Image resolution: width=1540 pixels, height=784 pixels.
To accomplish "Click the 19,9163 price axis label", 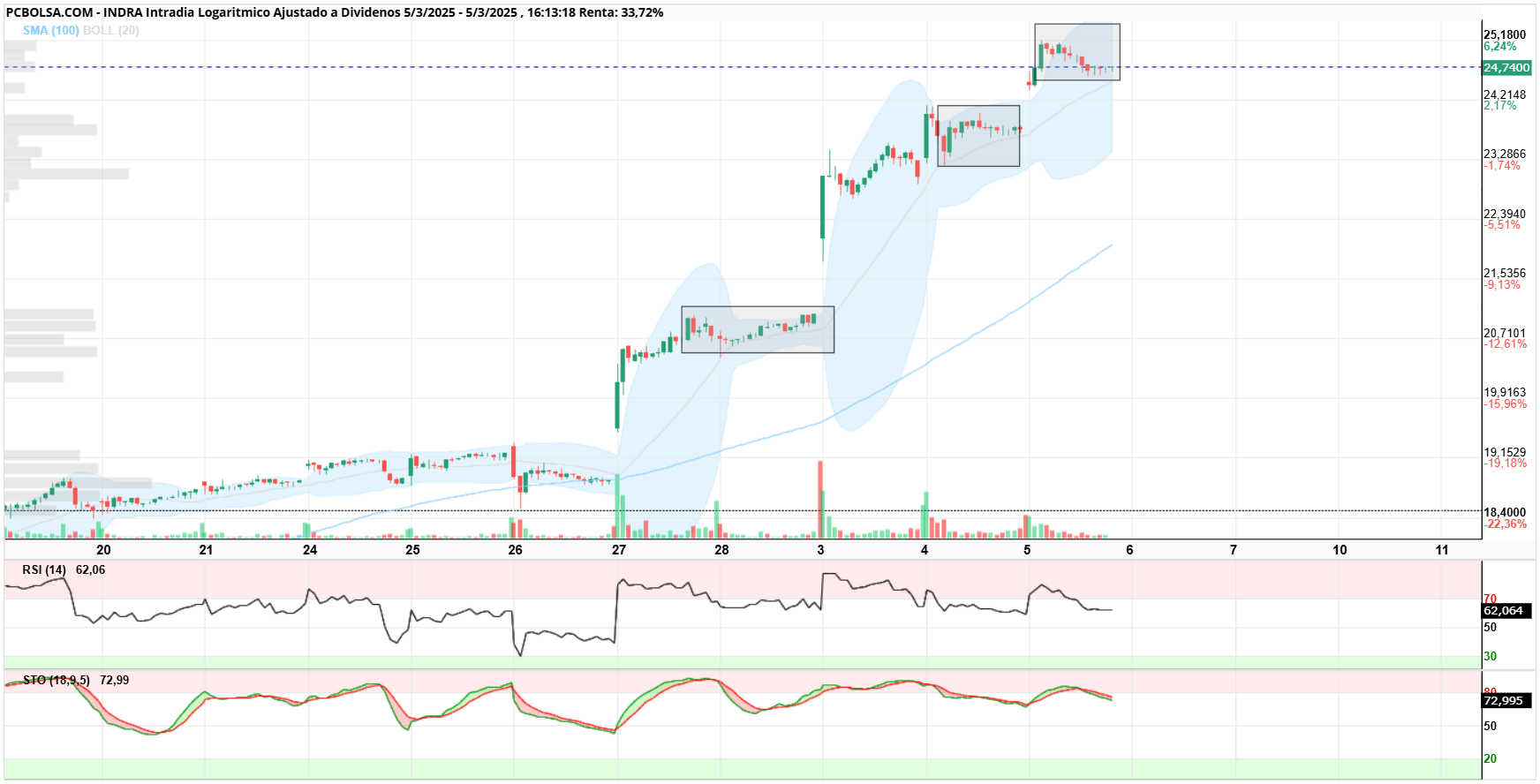I will [x=1505, y=392].
